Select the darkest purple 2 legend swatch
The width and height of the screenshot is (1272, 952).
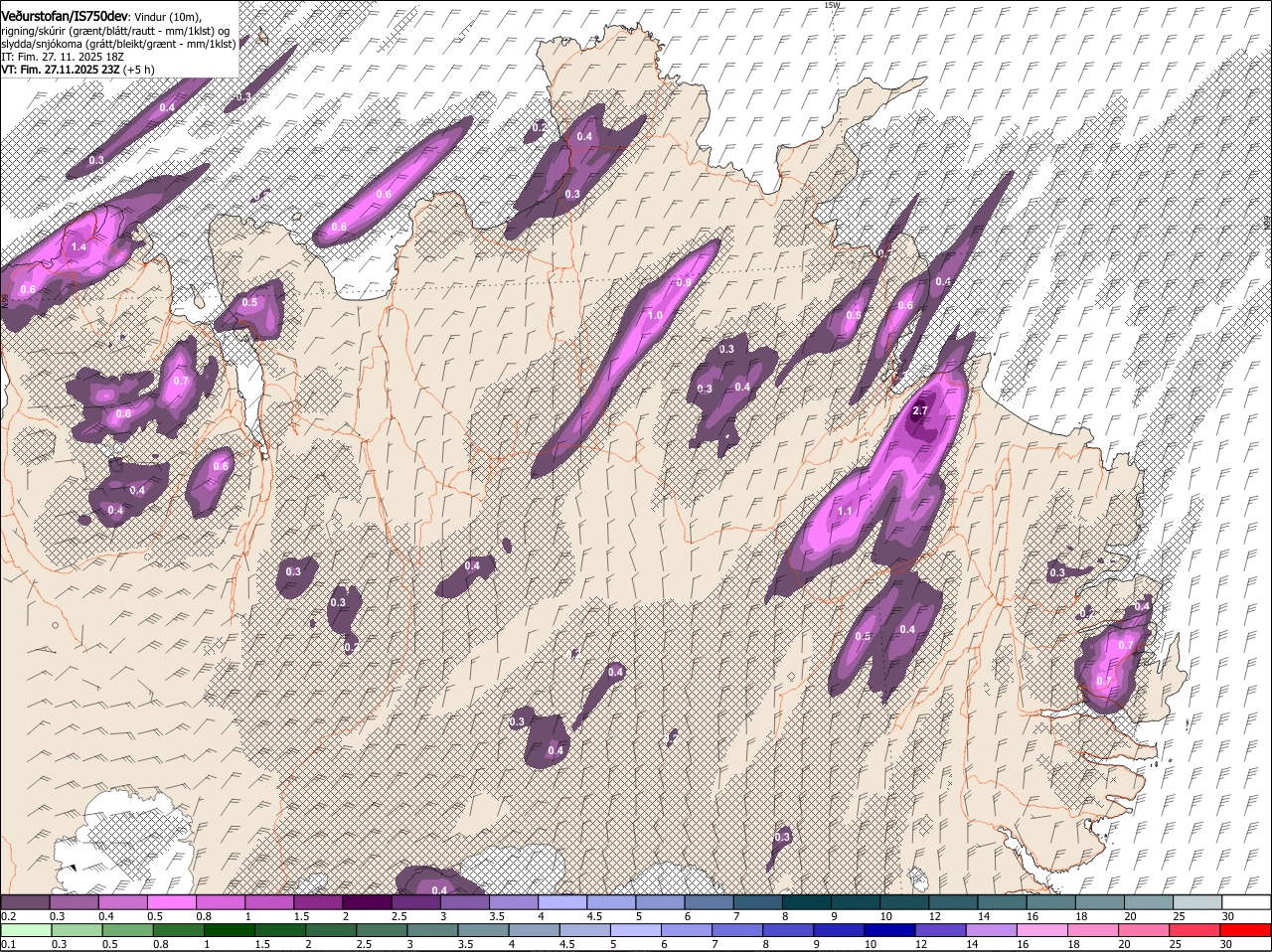click(x=368, y=901)
